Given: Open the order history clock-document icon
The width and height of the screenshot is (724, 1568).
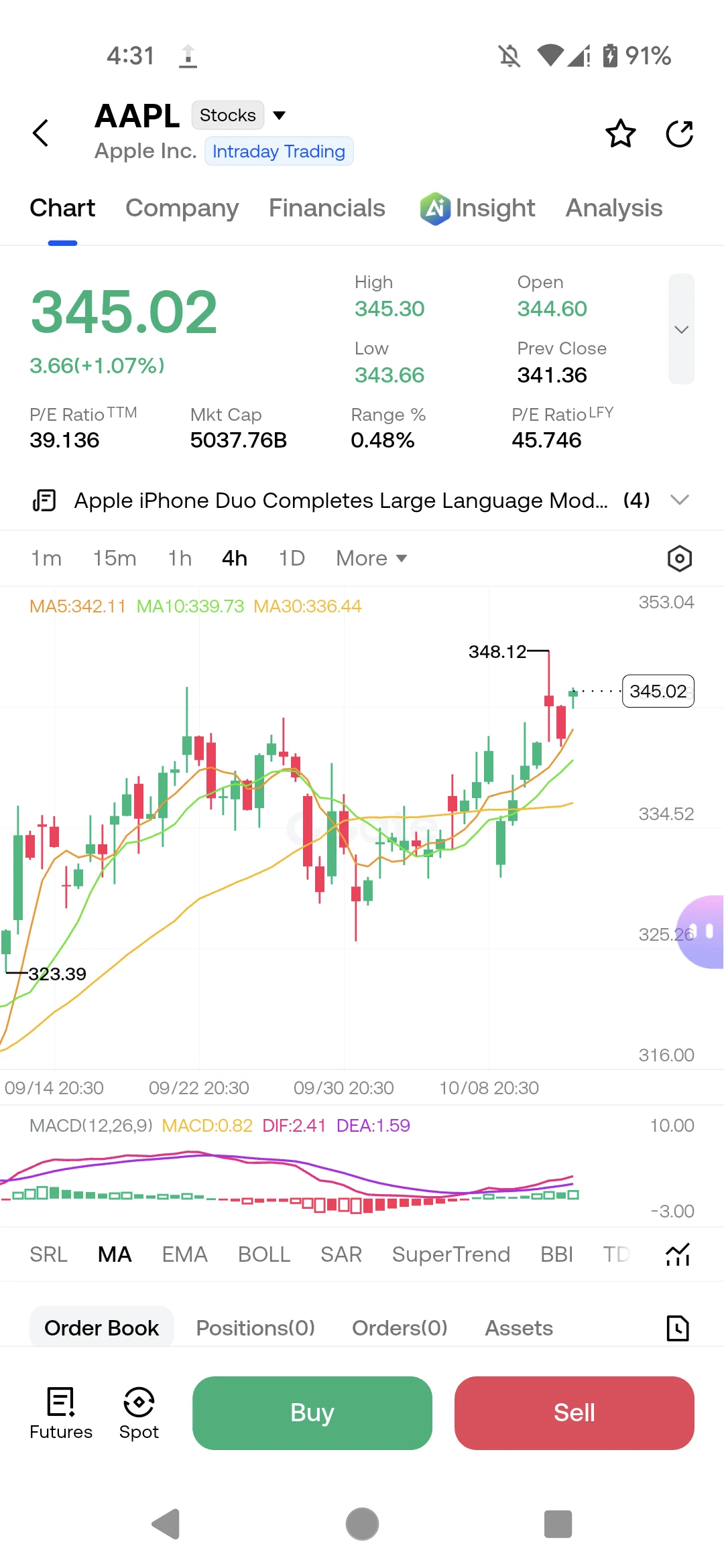Looking at the screenshot, I should coord(678,1327).
